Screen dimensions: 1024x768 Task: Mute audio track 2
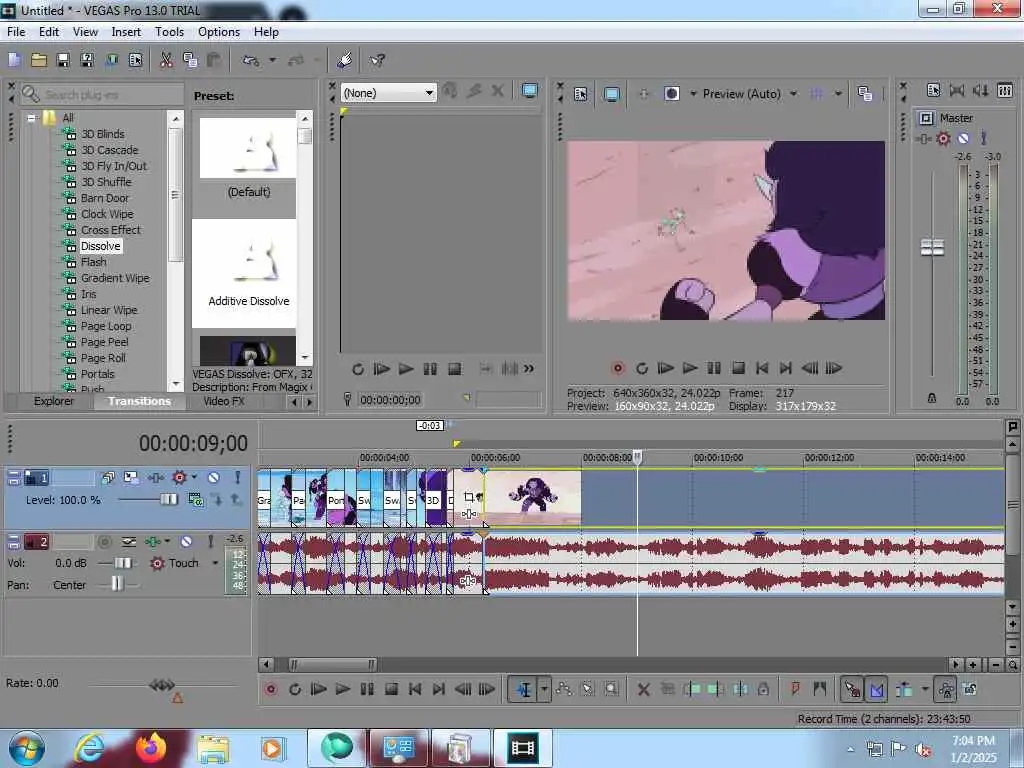click(186, 542)
